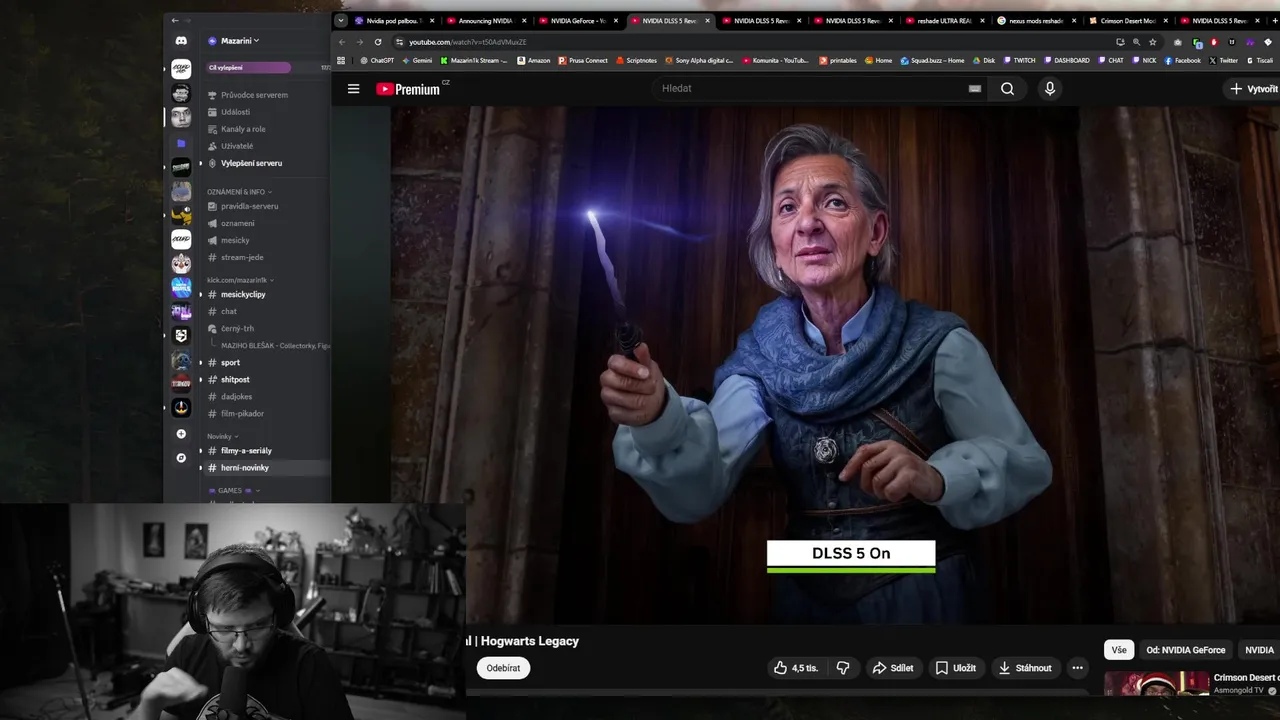
Task: Dislike the video with thumbs-down
Action: [x=843, y=668]
